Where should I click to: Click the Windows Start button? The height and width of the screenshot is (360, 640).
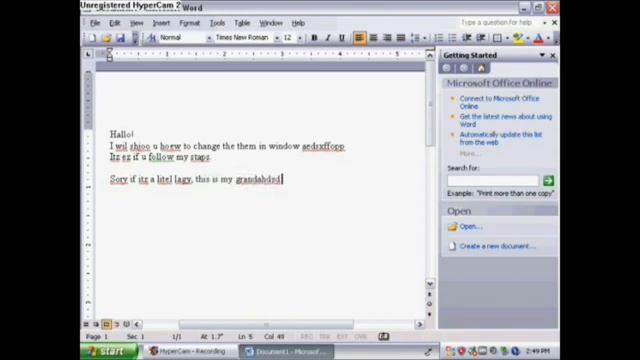[x=109, y=351]
